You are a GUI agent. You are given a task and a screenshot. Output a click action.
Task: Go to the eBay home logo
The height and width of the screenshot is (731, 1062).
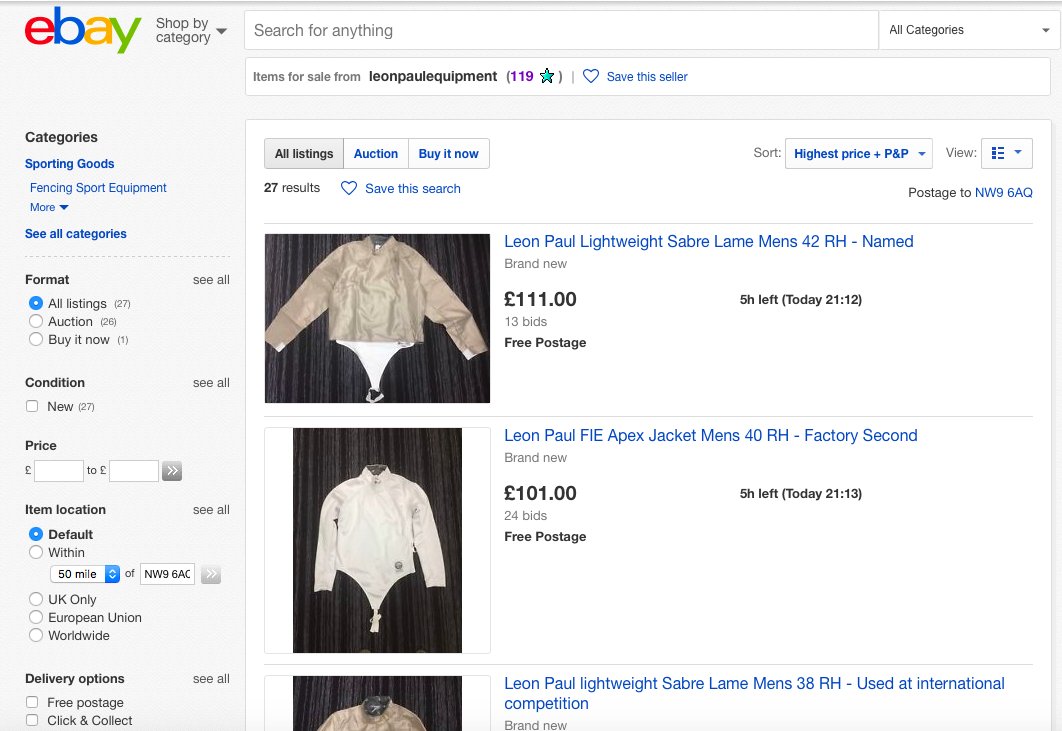point(83,30)
